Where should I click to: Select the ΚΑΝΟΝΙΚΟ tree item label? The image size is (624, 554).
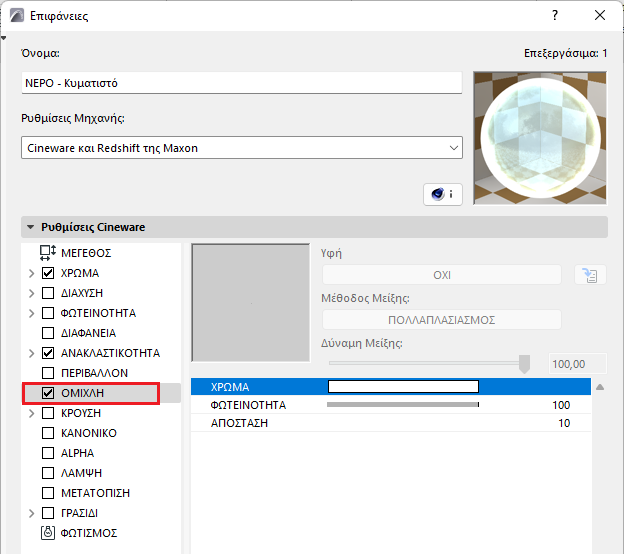click(89, 433)
